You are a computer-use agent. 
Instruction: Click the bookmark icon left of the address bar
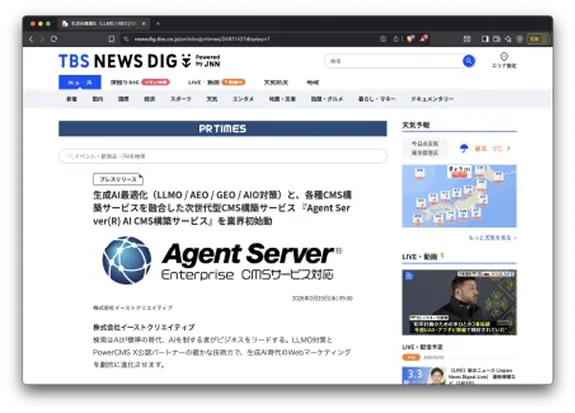tap(111, 39)
